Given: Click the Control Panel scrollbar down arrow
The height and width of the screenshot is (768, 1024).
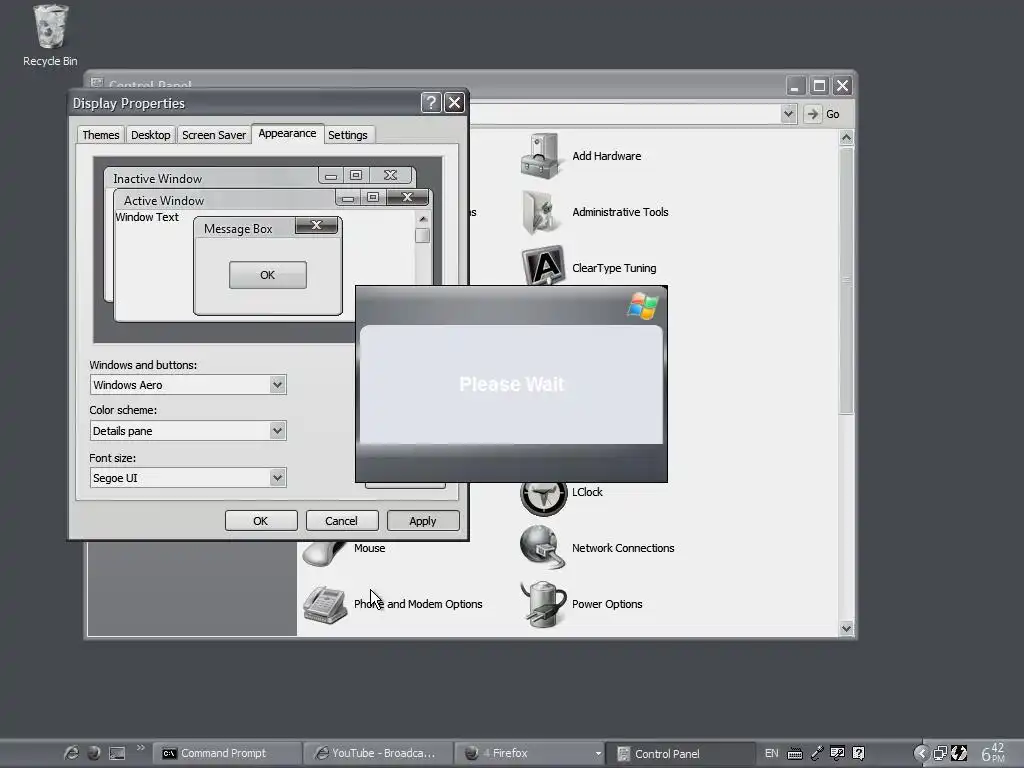Looking at the screenshot, I should coord(846,628).
